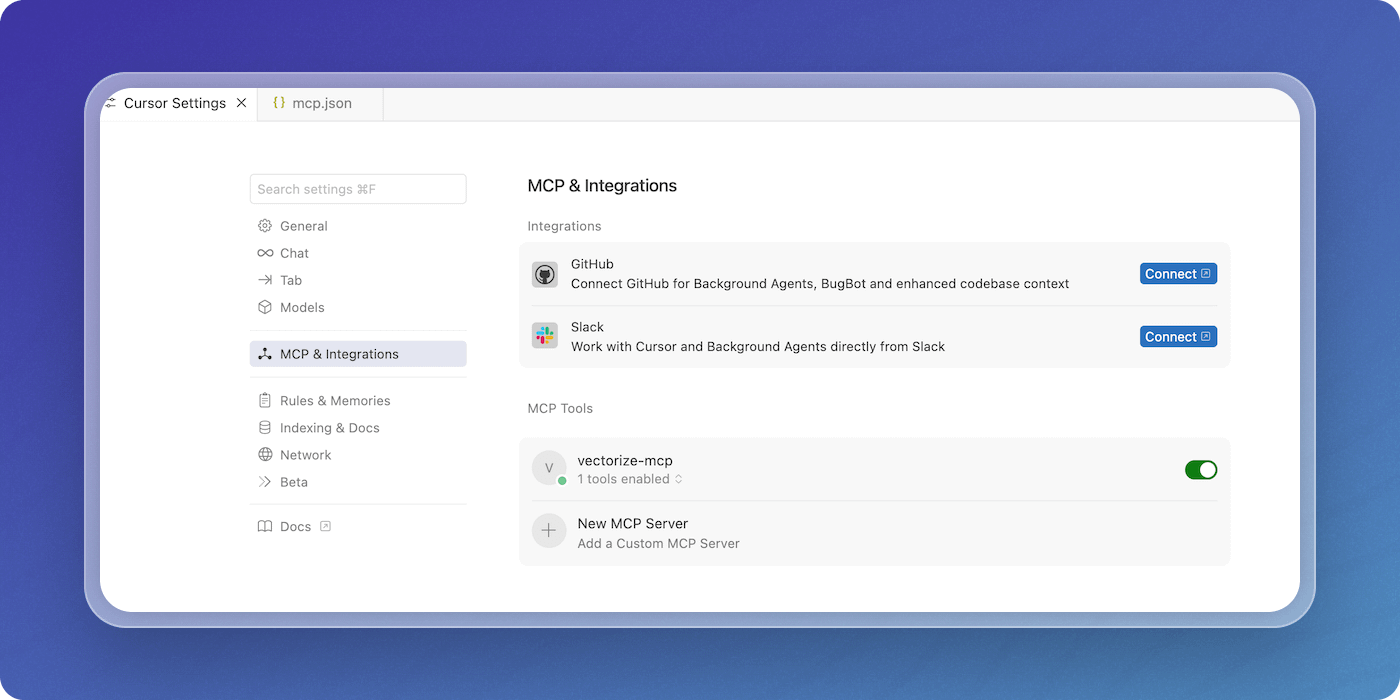
Task: Click the vectorize-mcp avatar icon
Action: pyautogui.click(x=549, y=468)
